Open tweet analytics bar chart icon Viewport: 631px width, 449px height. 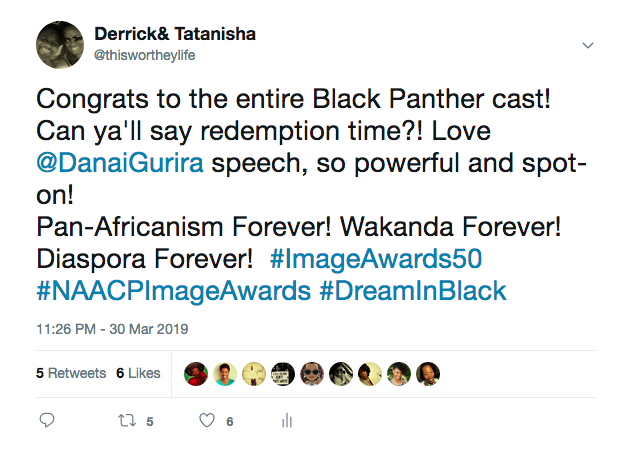click(287, 420)
